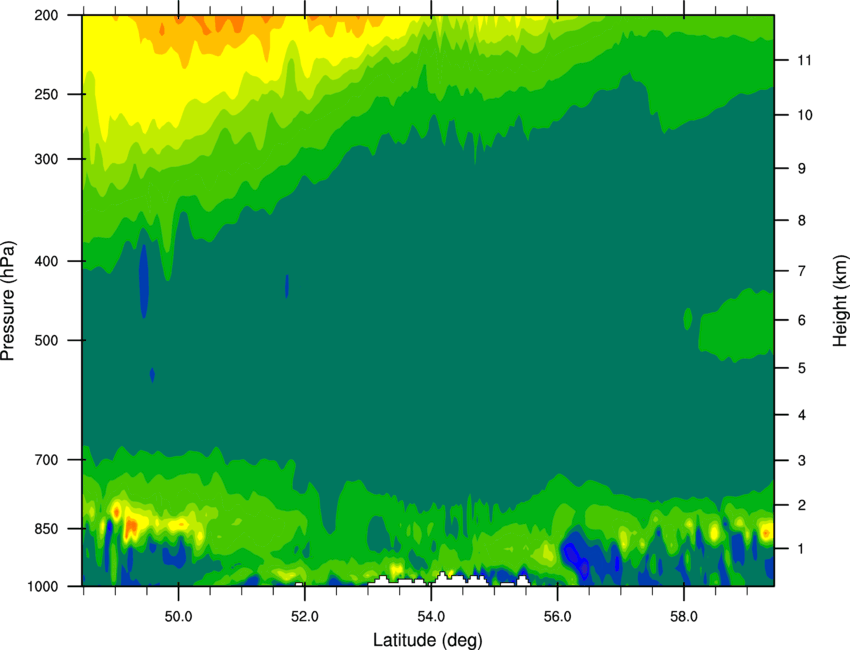850x650 pixels.
Task: Select the 850 pressure tick label
Action: click(x=46, y=529)
